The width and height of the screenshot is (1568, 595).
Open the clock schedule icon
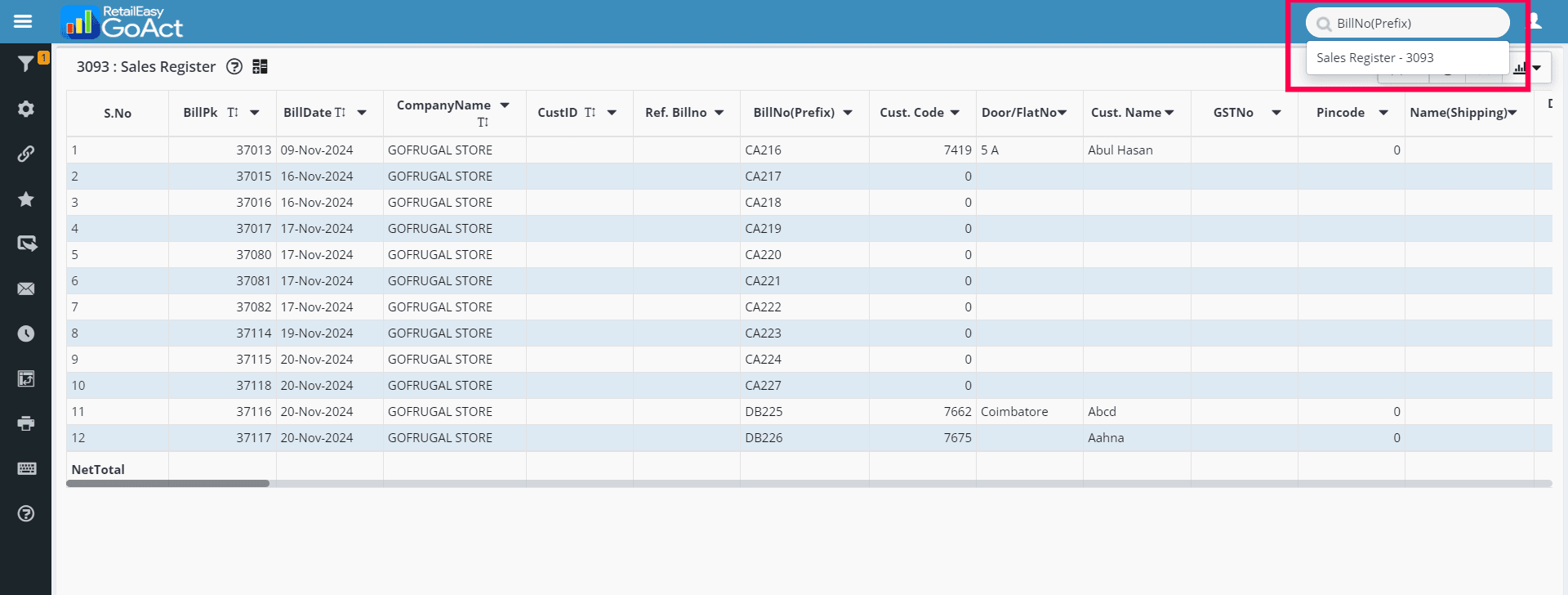tap(26, 333)
